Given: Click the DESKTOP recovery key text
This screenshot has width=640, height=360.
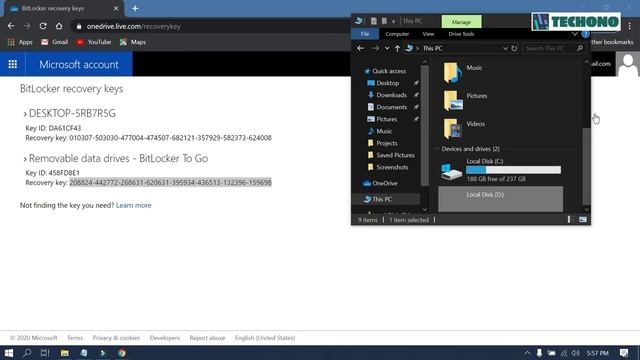Looking at the screenshot, I should 171,138.
